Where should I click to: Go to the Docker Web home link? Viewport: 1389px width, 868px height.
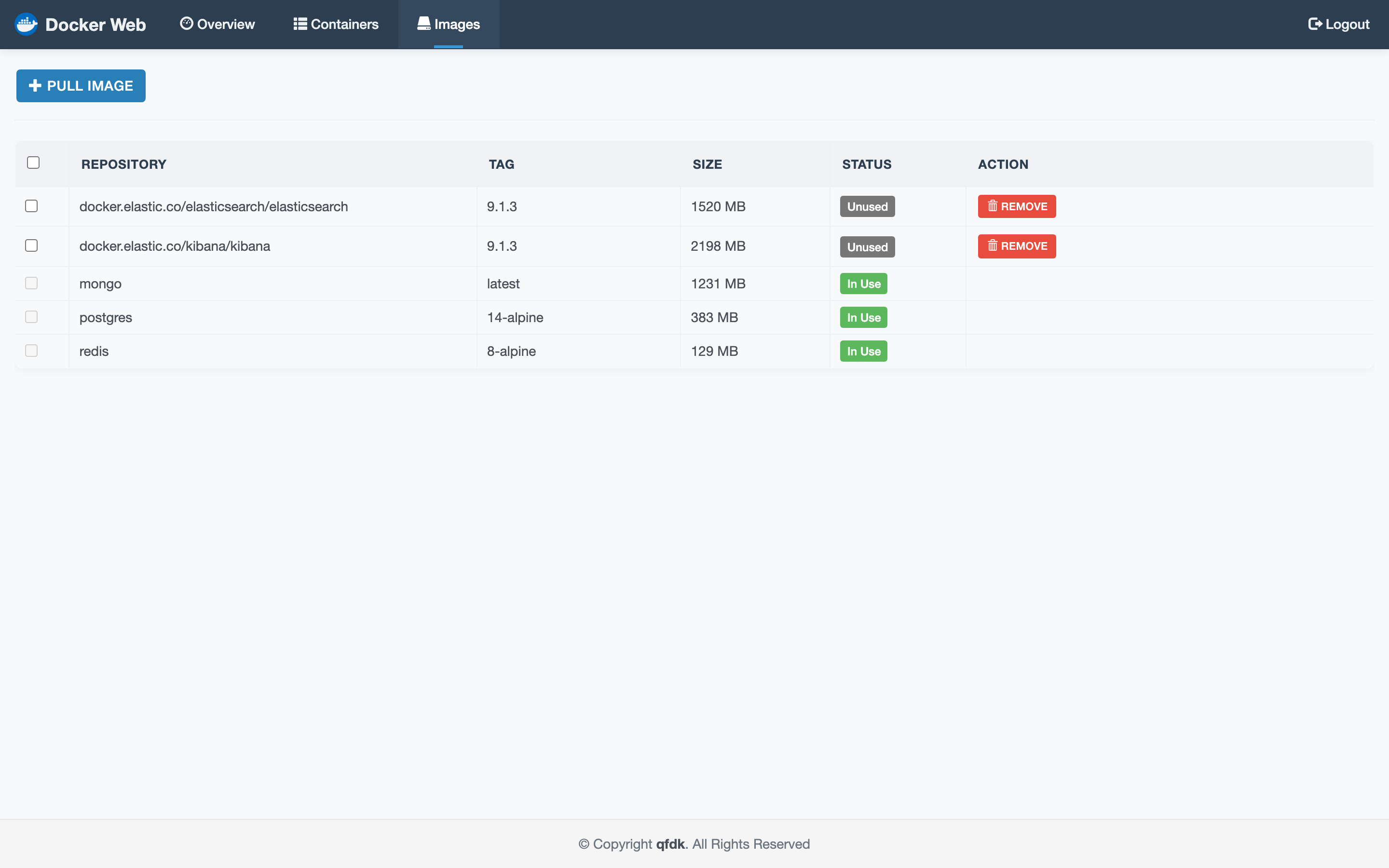point(81,24)
